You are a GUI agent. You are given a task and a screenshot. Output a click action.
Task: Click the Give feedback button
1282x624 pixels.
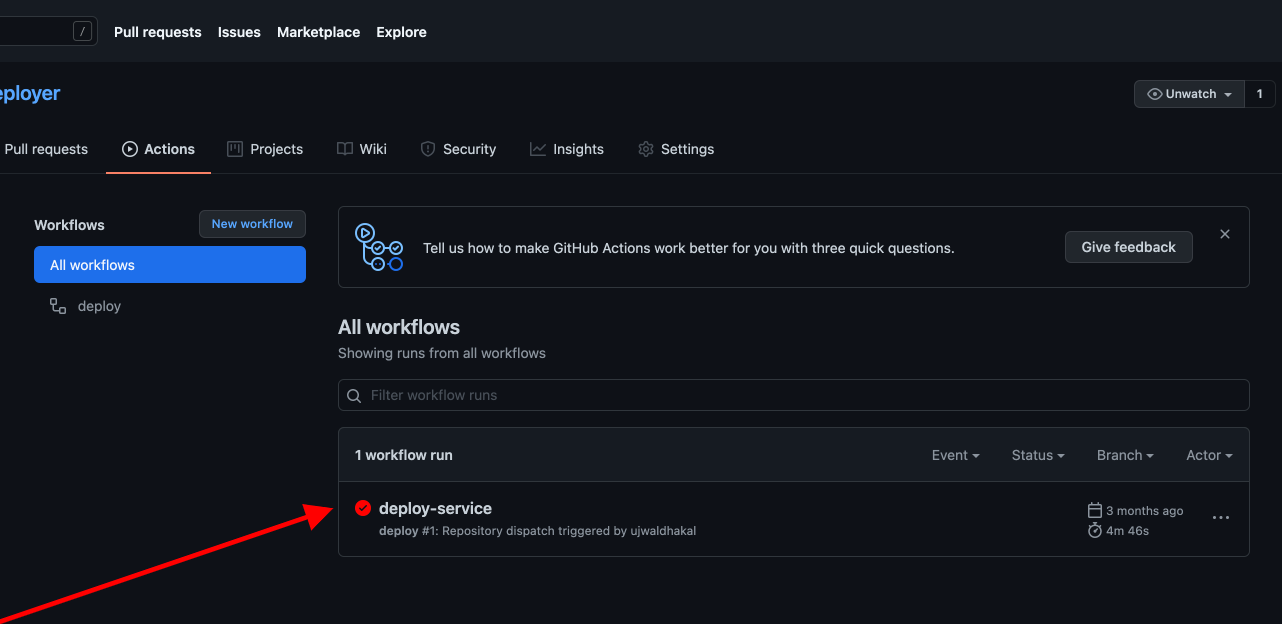coord(1128,247)
